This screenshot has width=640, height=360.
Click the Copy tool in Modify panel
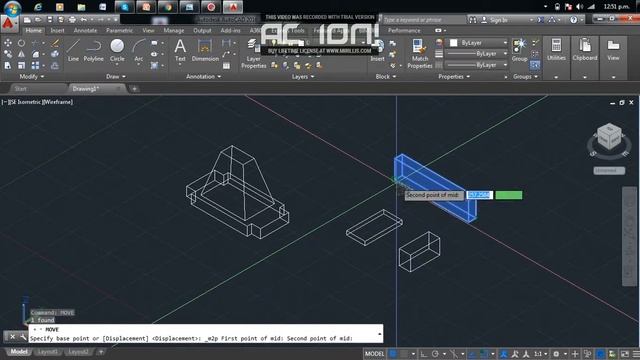8,54
